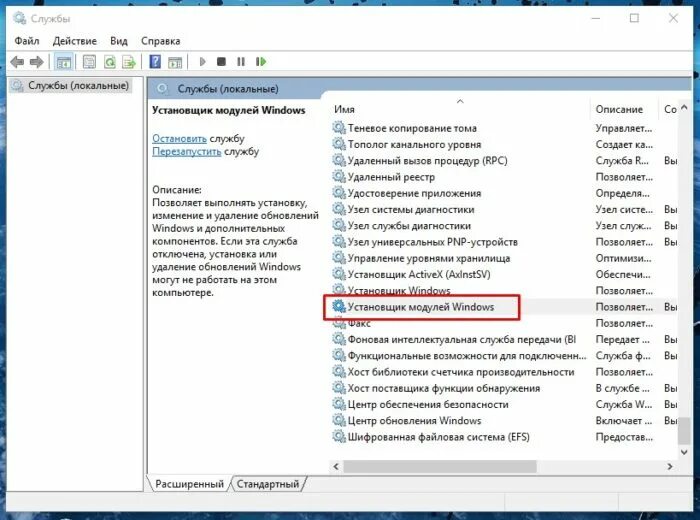Click gear icon of Центр обновления Windows

tap(339, 420)
